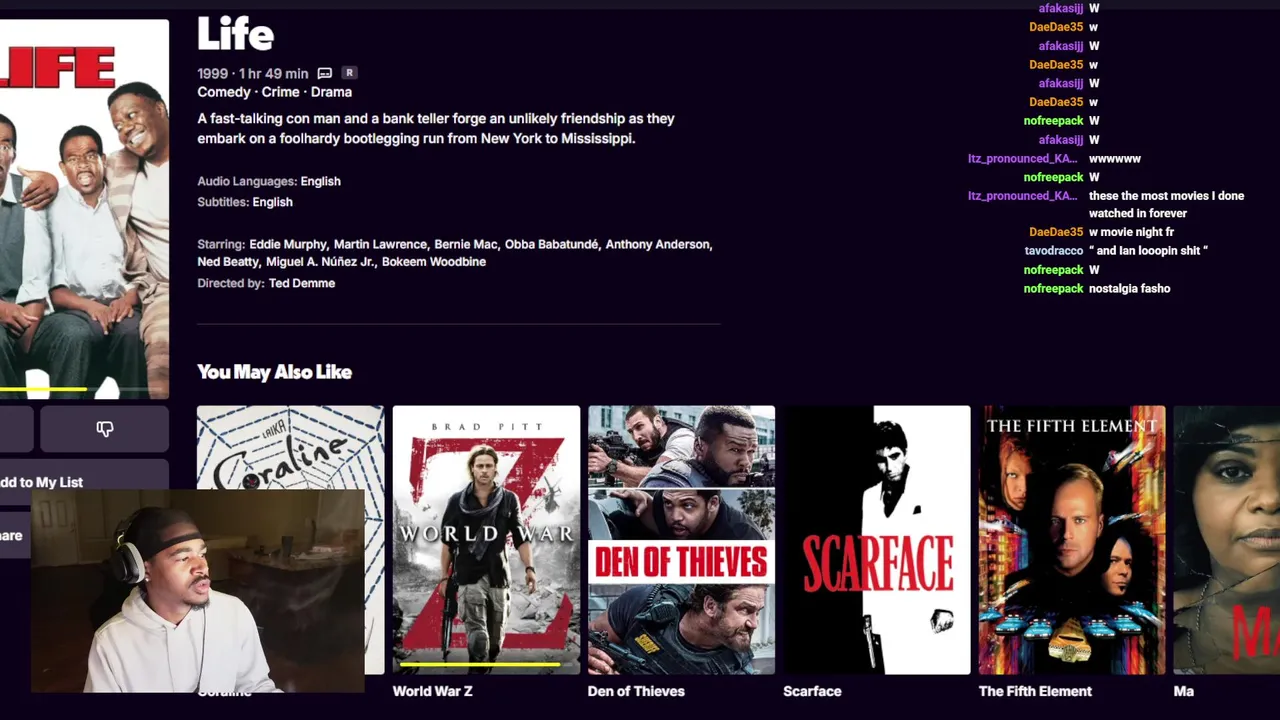
Task: Click chat username Itz_pronounced_KA... beside 'wwwwwww'
Action: pos(1022,158)
